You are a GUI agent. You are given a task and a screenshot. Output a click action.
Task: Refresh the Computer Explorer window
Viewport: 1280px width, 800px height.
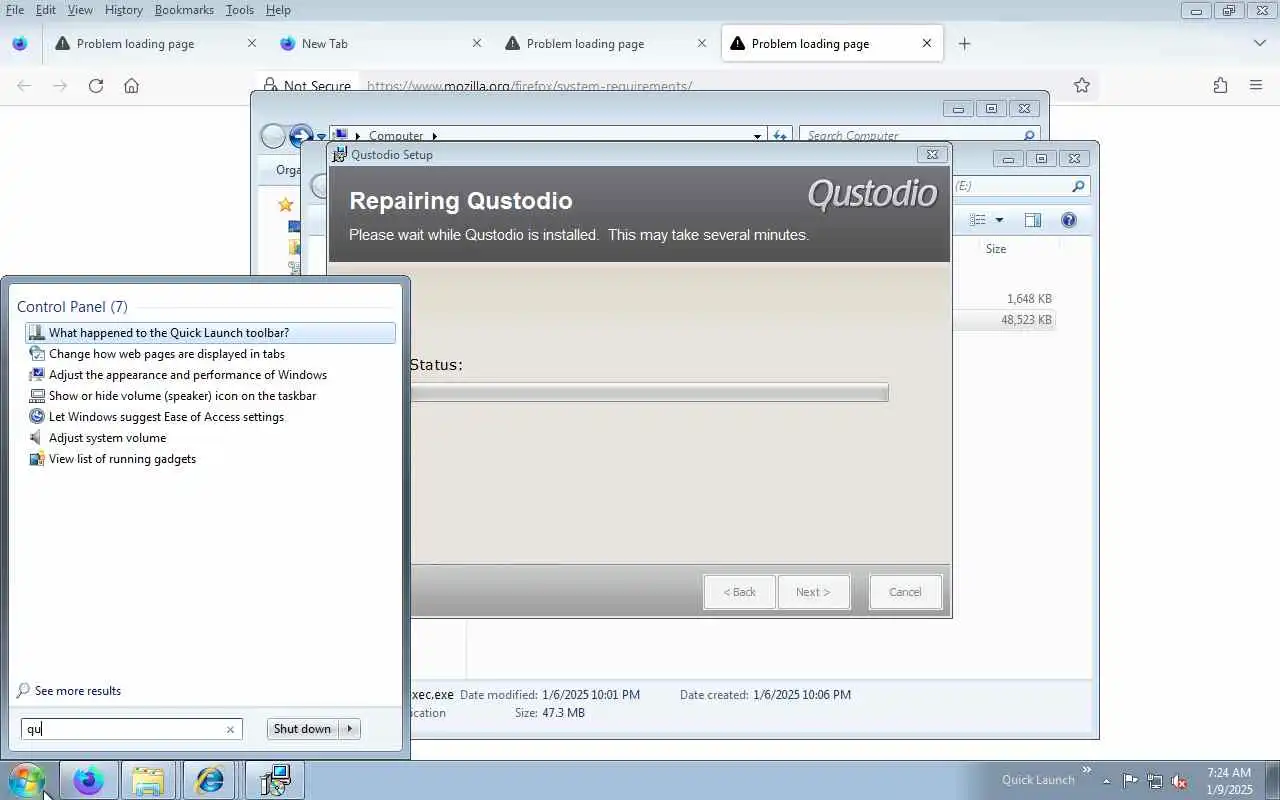[x=781, y=136]
